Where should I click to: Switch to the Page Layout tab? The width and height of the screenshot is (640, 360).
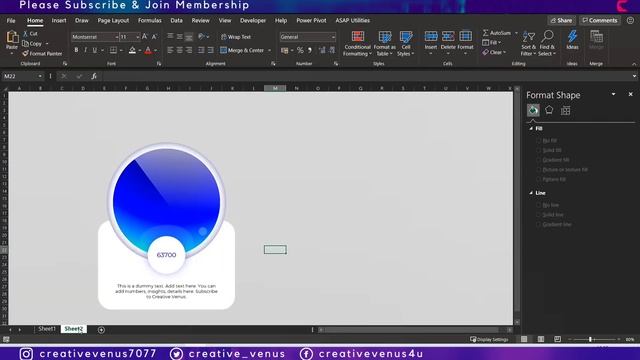pos(113,20)
